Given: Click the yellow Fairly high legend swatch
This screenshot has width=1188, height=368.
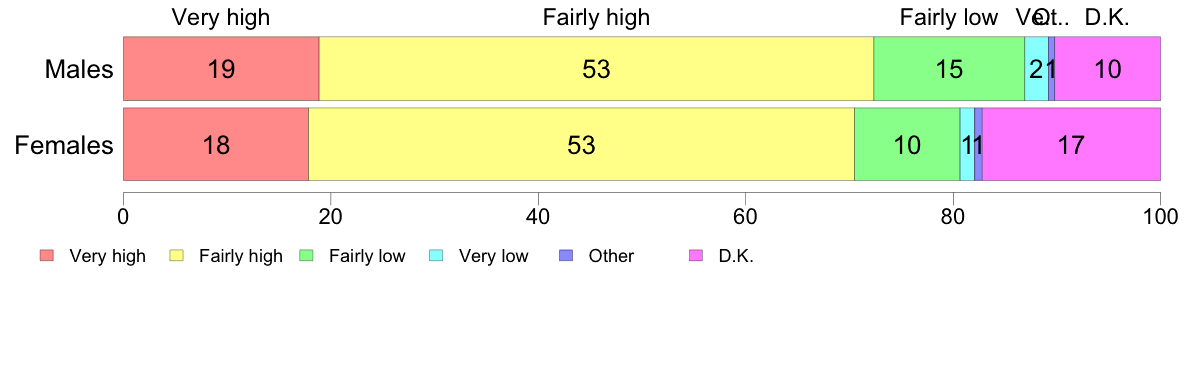Looking at the screenshot, I should pyautogui.click(x=177, y=256).
